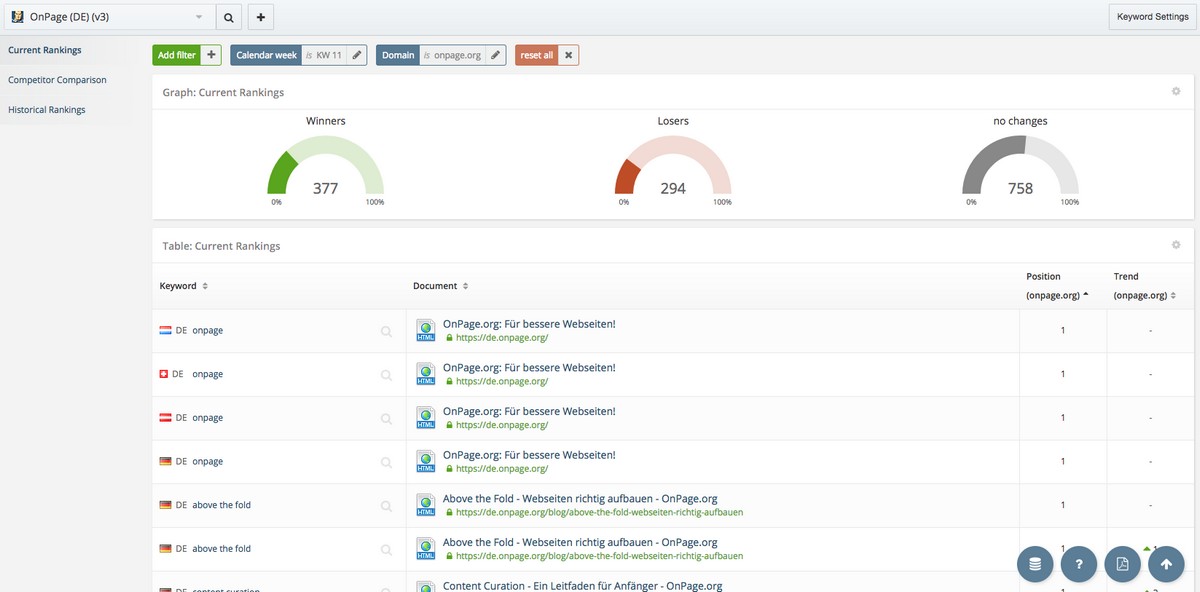Click the green Winners gauge

(x=326, y=165)
